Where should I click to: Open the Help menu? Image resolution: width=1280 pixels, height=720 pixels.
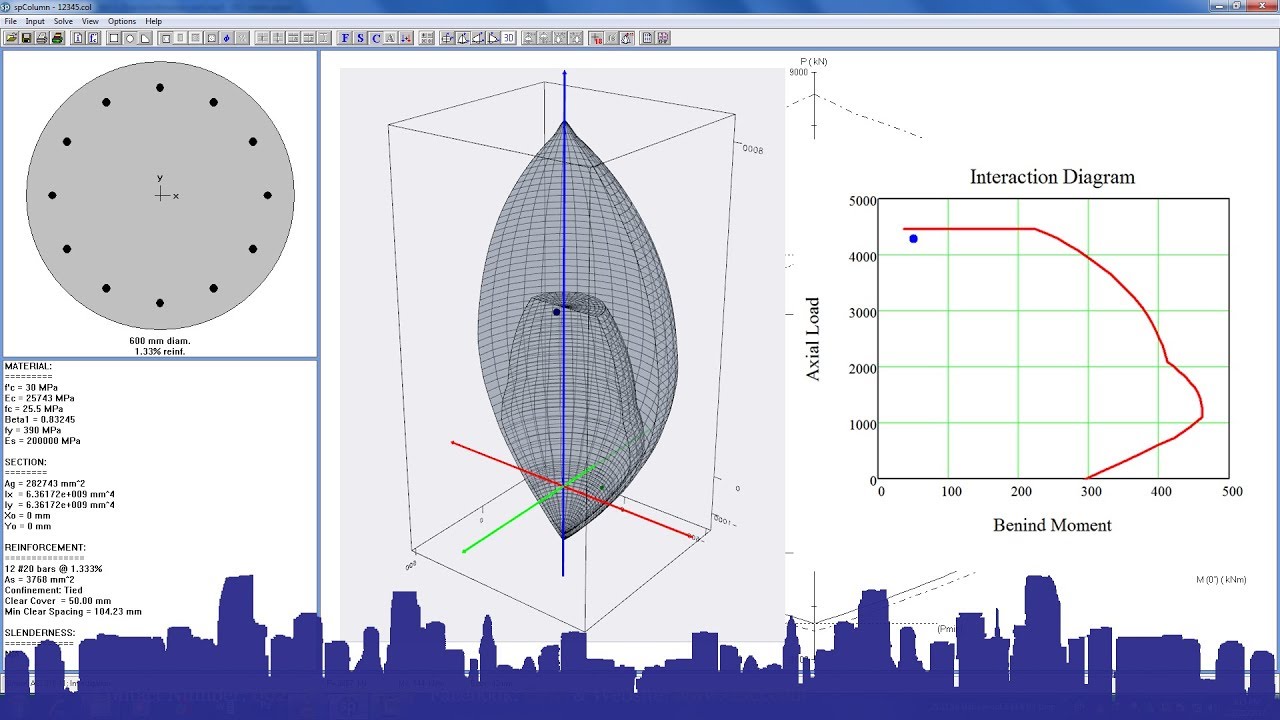pyautogui.click(x=153, y=20)
